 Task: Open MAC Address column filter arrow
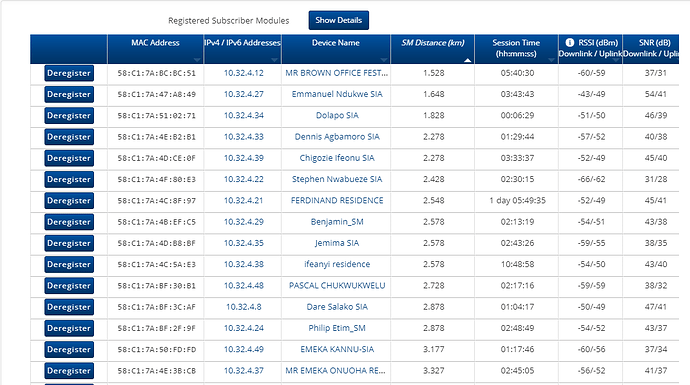197,59
